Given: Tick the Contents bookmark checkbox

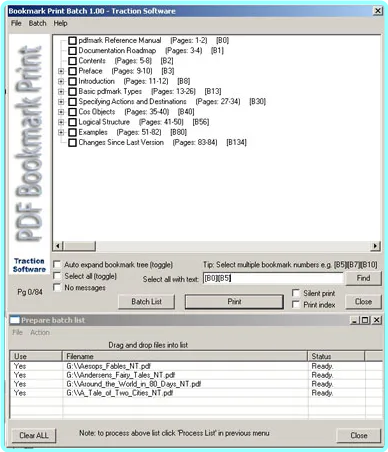Looking at the screenshot, I should tap(72, 61).
